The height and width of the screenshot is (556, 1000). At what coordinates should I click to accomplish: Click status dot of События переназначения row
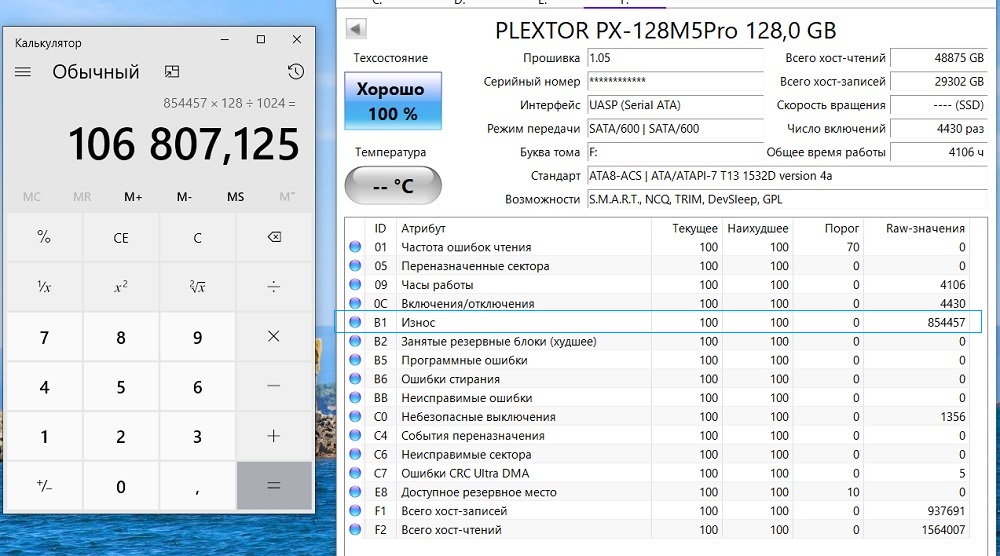(355, 435)
